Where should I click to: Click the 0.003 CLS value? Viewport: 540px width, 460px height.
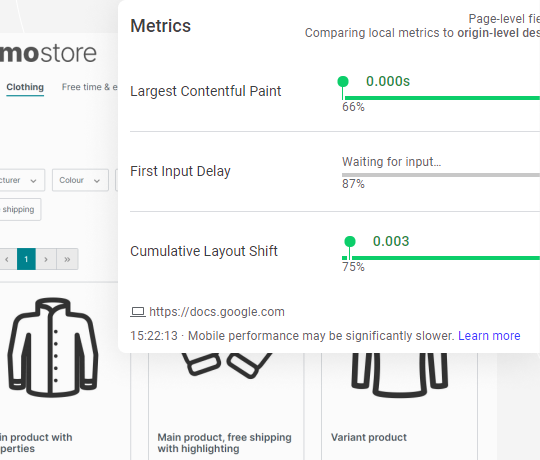(x=391, y=241)
